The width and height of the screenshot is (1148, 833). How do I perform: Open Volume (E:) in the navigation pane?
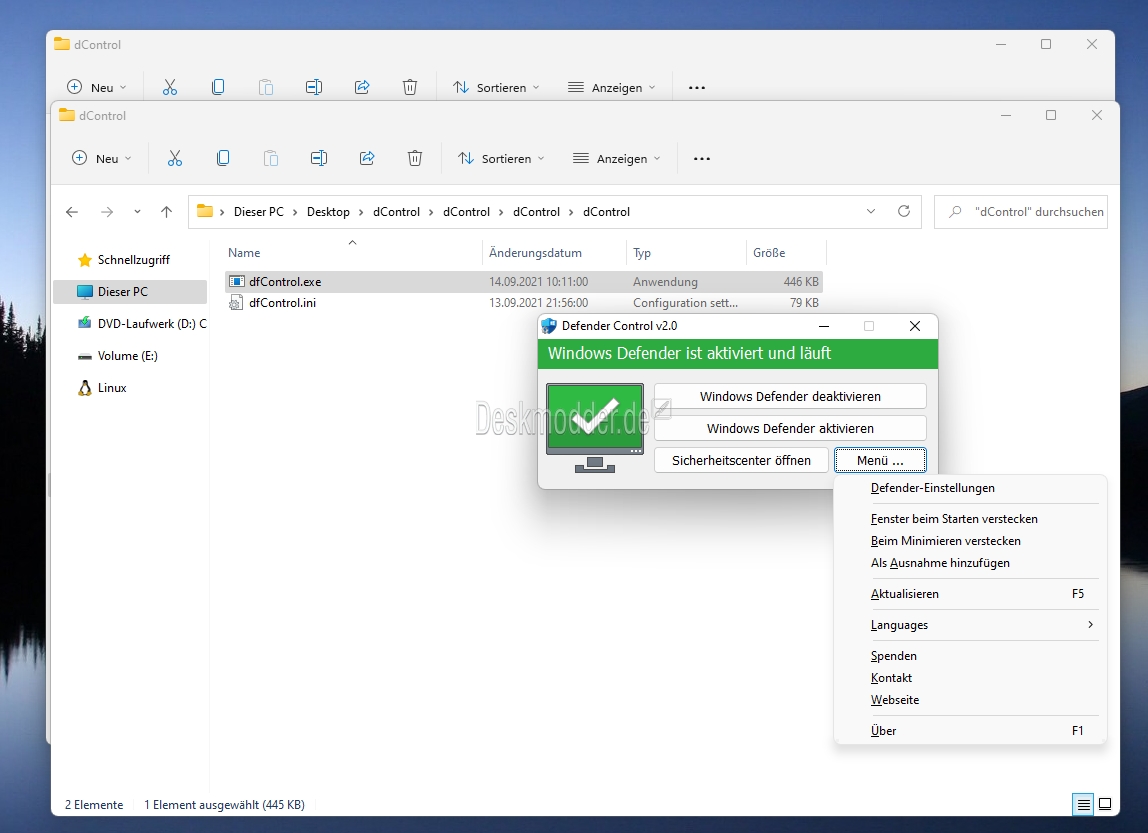pos(130,356)
